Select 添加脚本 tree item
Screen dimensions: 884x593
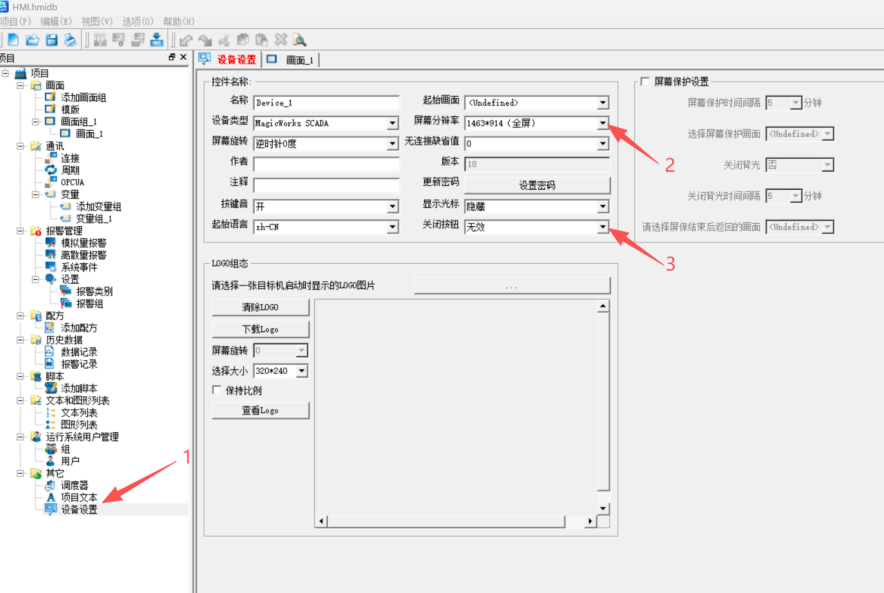tap(79, 388)
